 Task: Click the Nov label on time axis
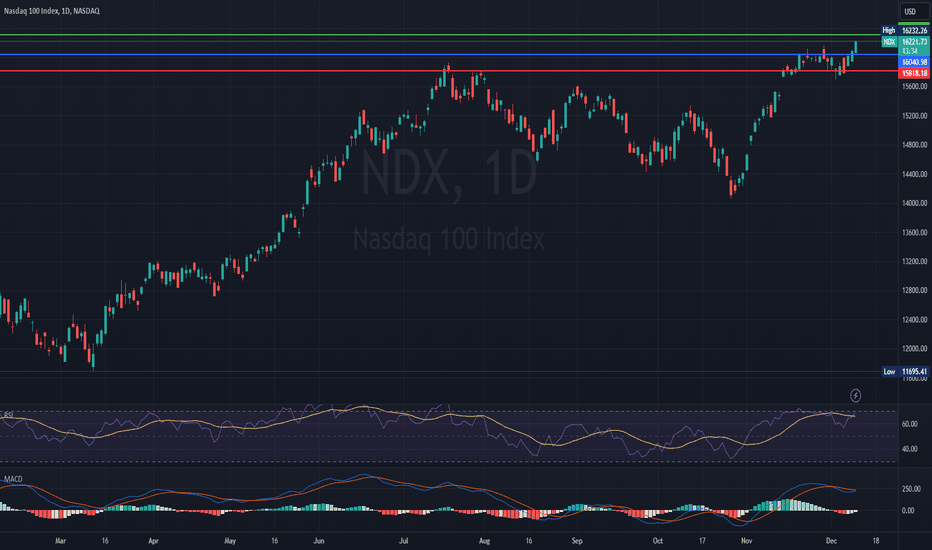pyautogui.click(x=747, y=541)
